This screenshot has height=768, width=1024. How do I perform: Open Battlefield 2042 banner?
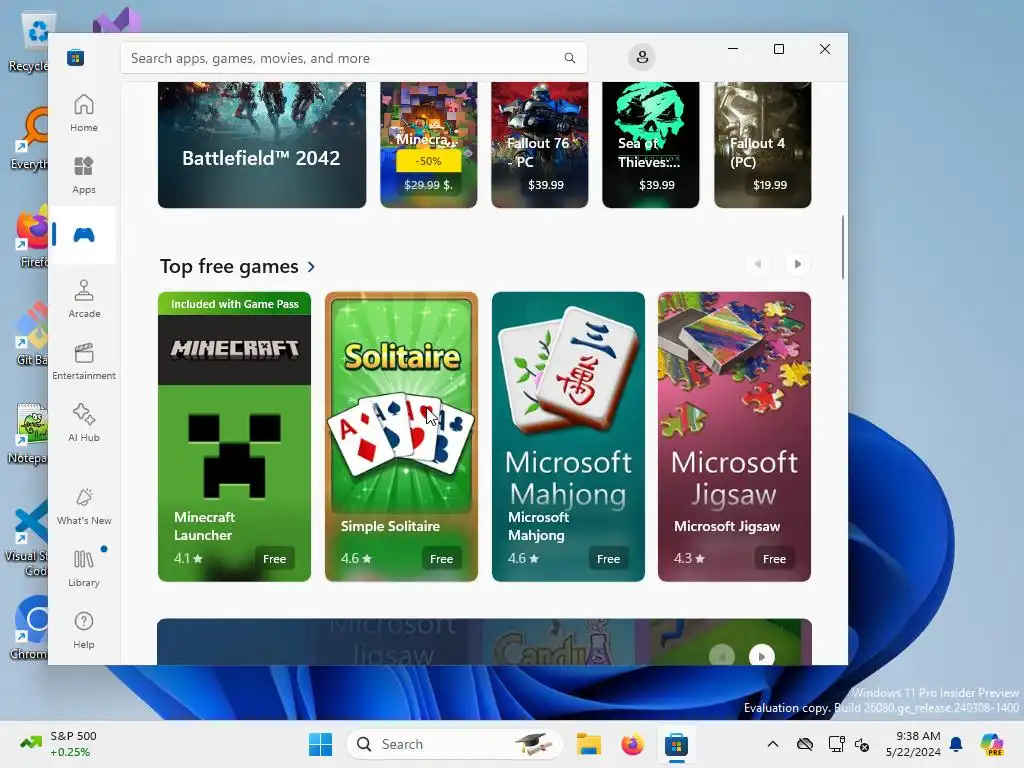point(262,145)
